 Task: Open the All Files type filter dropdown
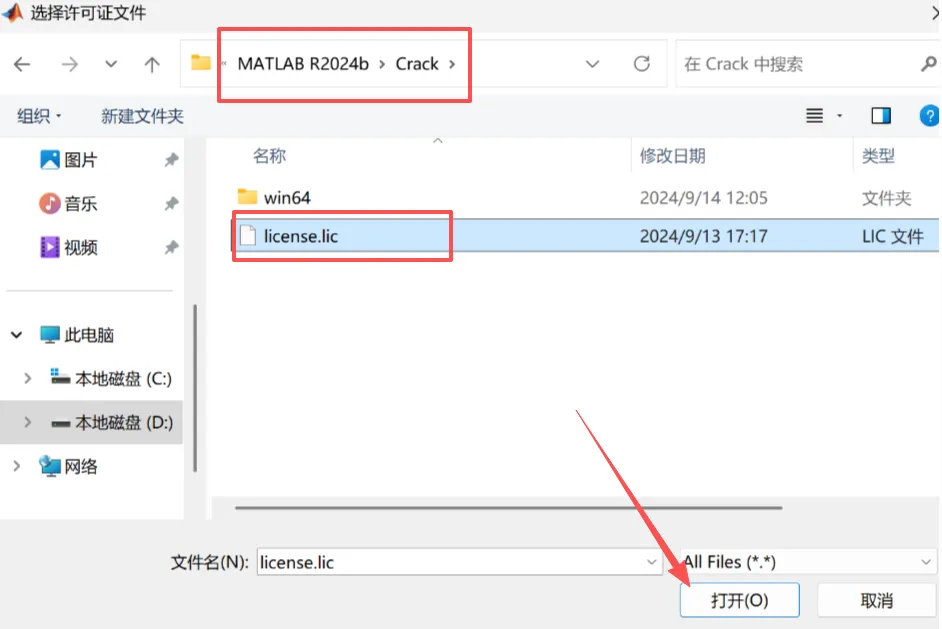(x=809, y=562)
